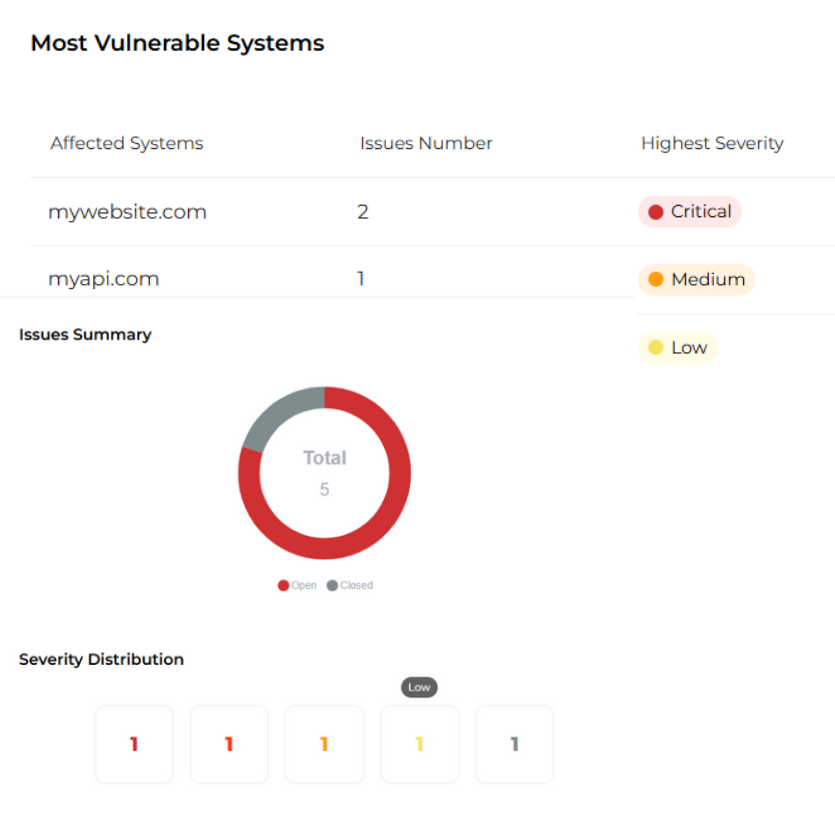Select the first red severity distribution card

coord(134,744)
